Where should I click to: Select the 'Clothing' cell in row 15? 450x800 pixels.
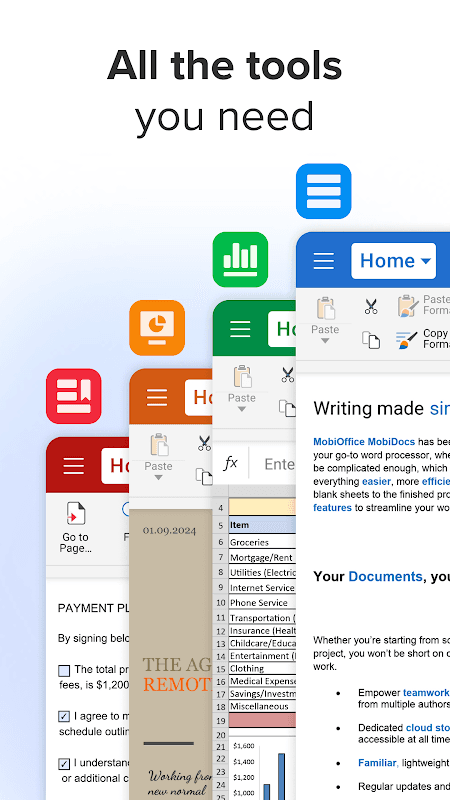click(x=262, y=668)
